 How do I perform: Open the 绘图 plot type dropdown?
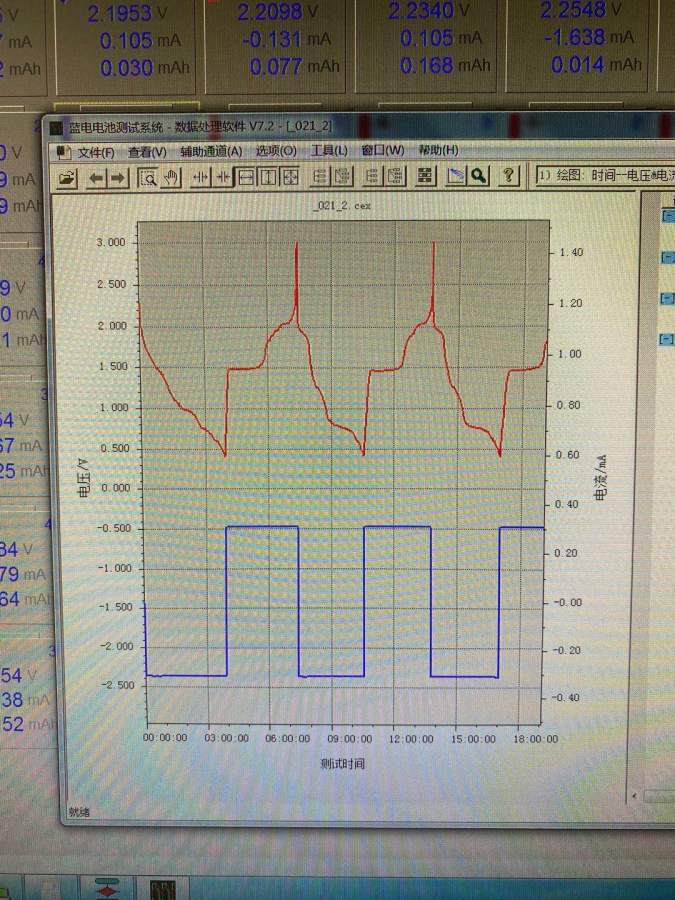point(605,175)
